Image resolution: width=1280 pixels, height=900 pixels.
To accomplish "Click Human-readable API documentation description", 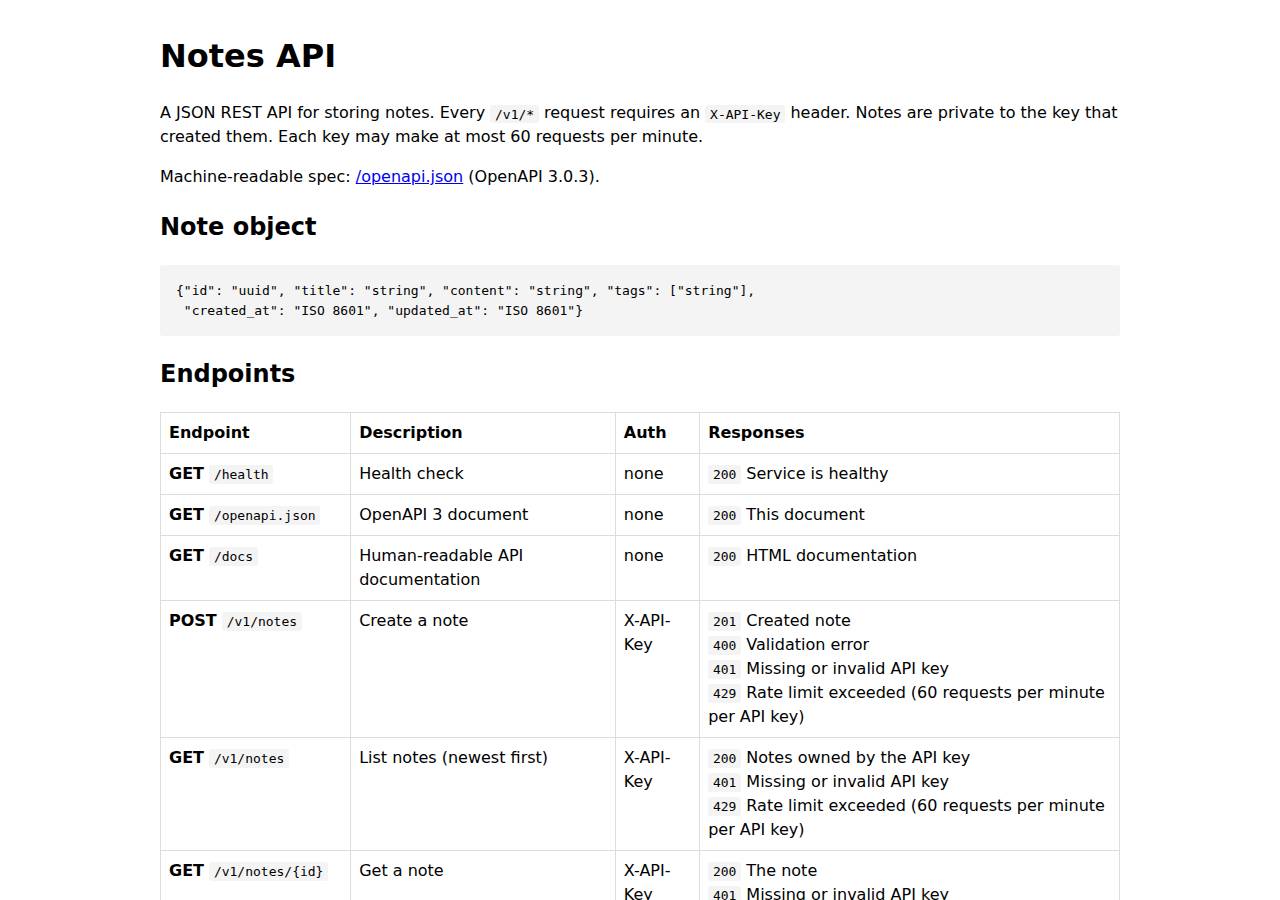I will pyautogui.click(x=441, y=567).
